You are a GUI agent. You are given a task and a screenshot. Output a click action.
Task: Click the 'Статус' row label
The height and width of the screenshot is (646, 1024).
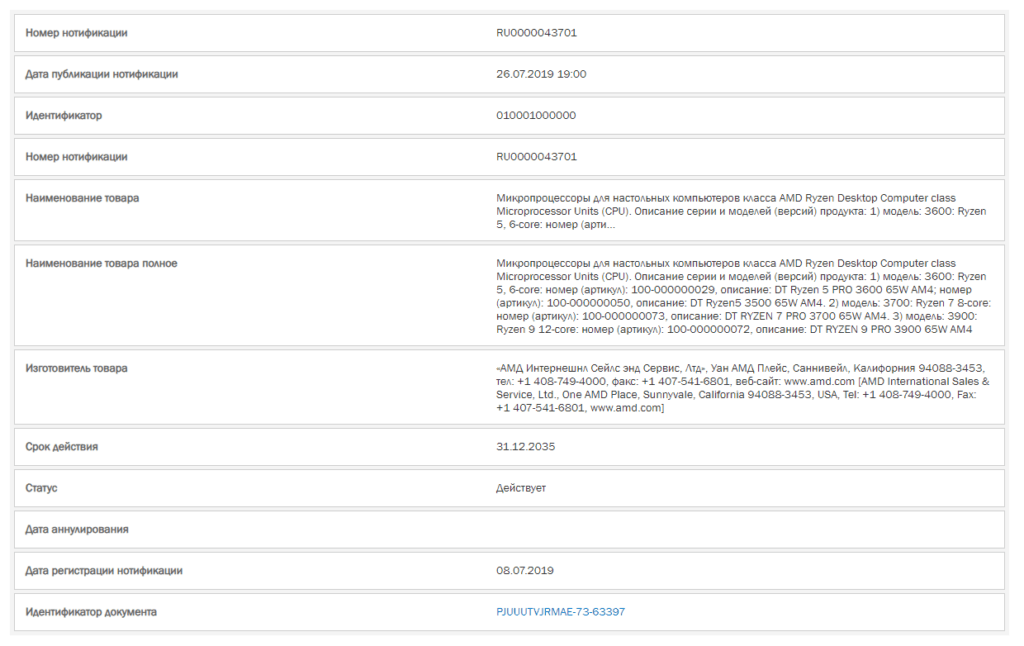41,488
